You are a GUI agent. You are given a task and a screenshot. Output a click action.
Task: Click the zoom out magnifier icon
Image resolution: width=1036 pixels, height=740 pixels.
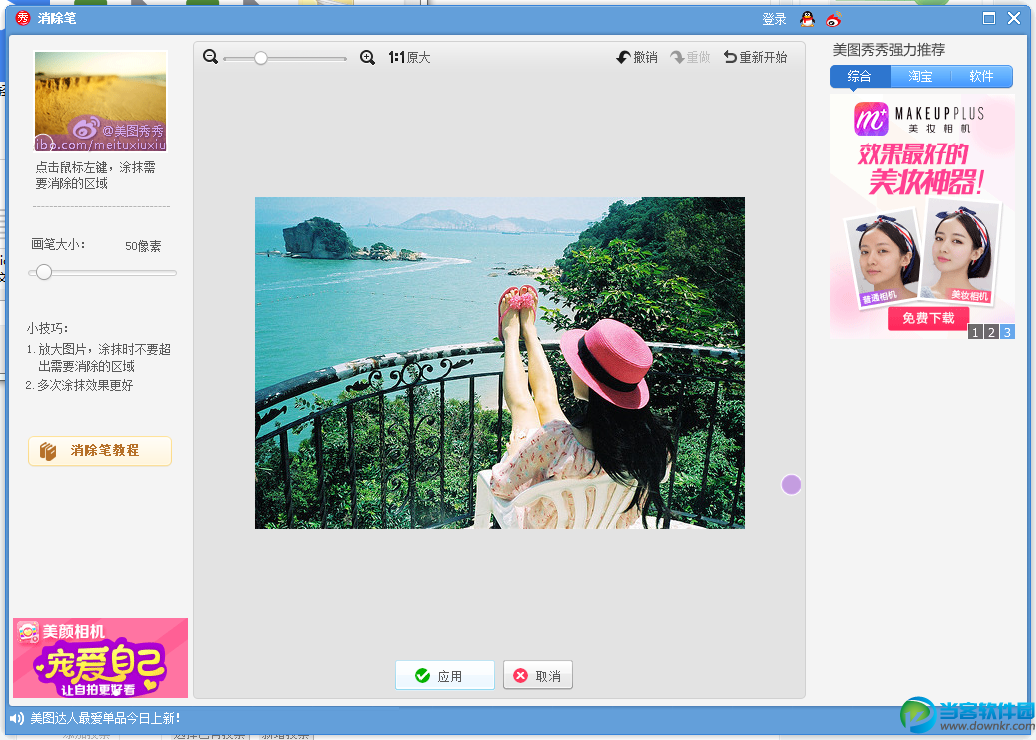tap(211, 57)
